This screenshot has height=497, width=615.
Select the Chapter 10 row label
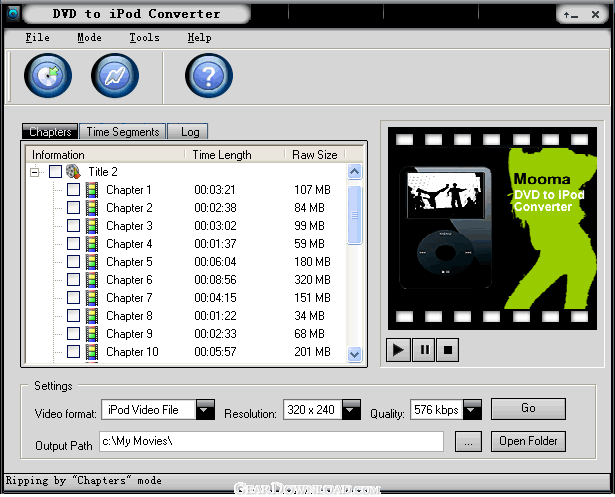click(132, 352)
